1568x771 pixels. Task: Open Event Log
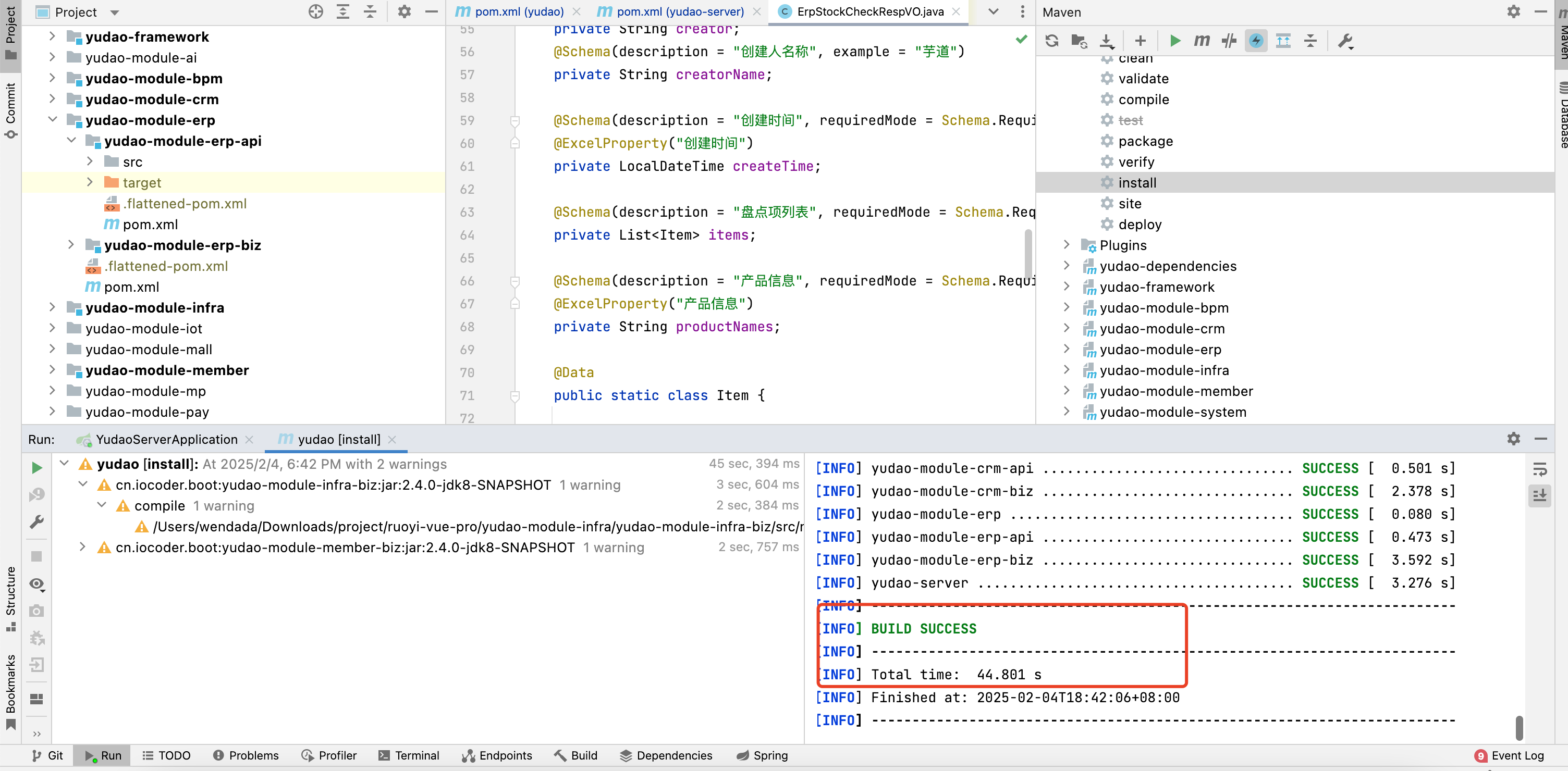pyautogui.click(x=1509, y=755)
